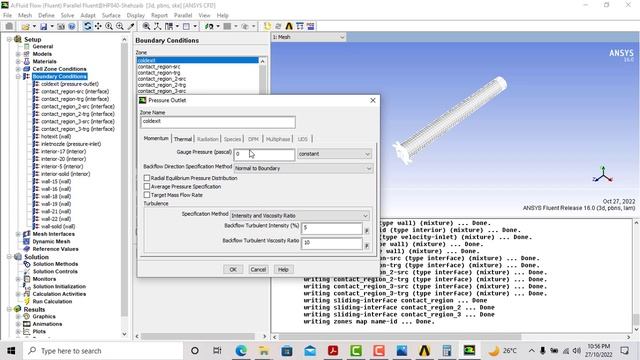Open the Backflow Direction 'Normal to Boundary' dropdown
The image size is (640, 360).
click(x=303, y=168)
